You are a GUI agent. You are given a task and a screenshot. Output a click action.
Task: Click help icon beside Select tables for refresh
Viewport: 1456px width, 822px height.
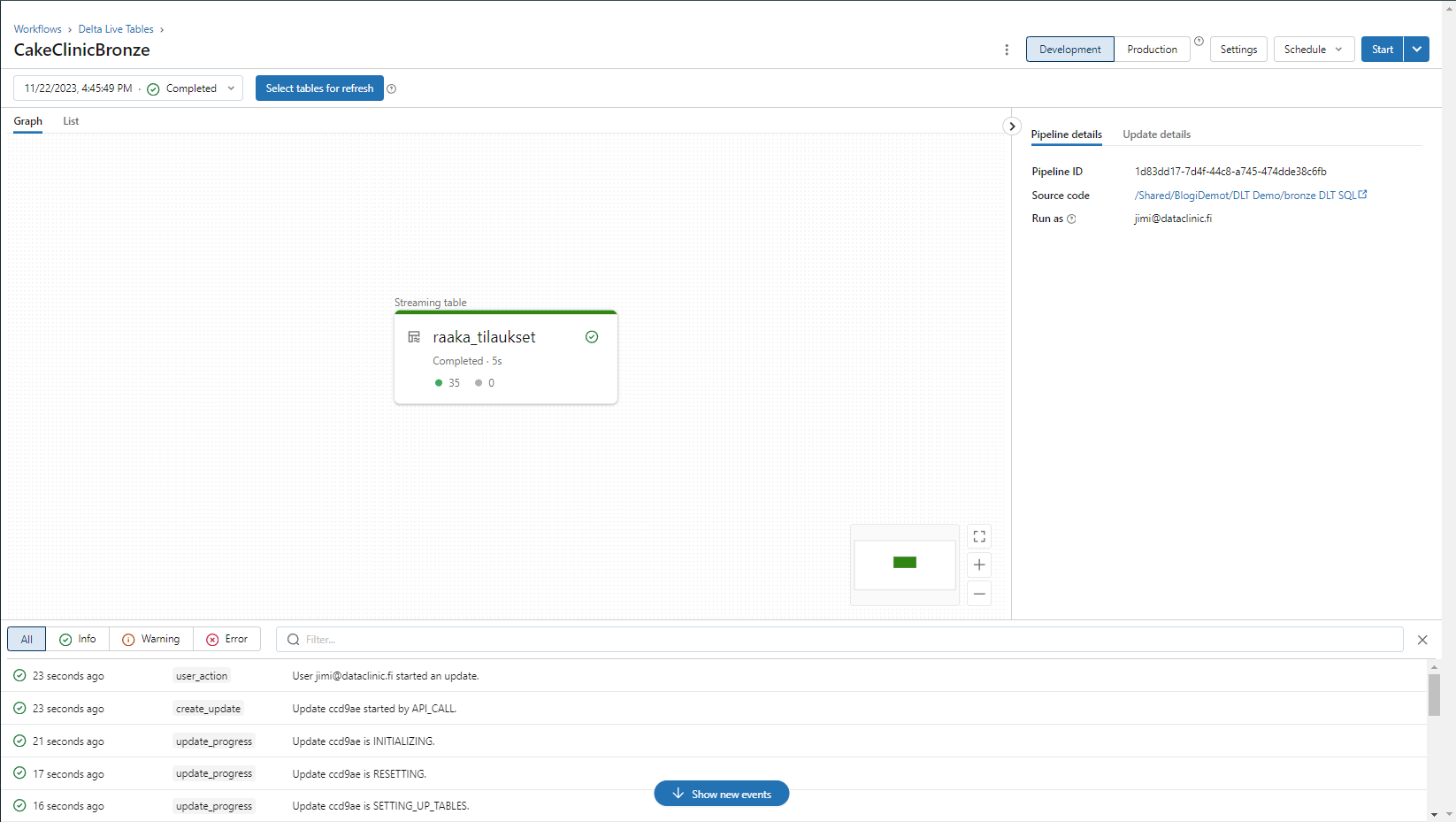(392, 88)
